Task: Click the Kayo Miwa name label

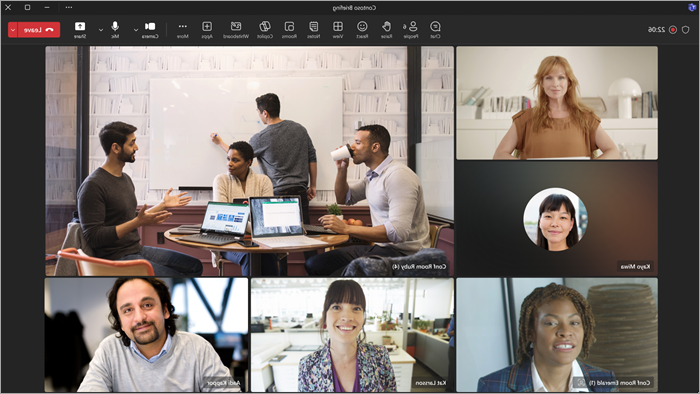Action: 636,266
